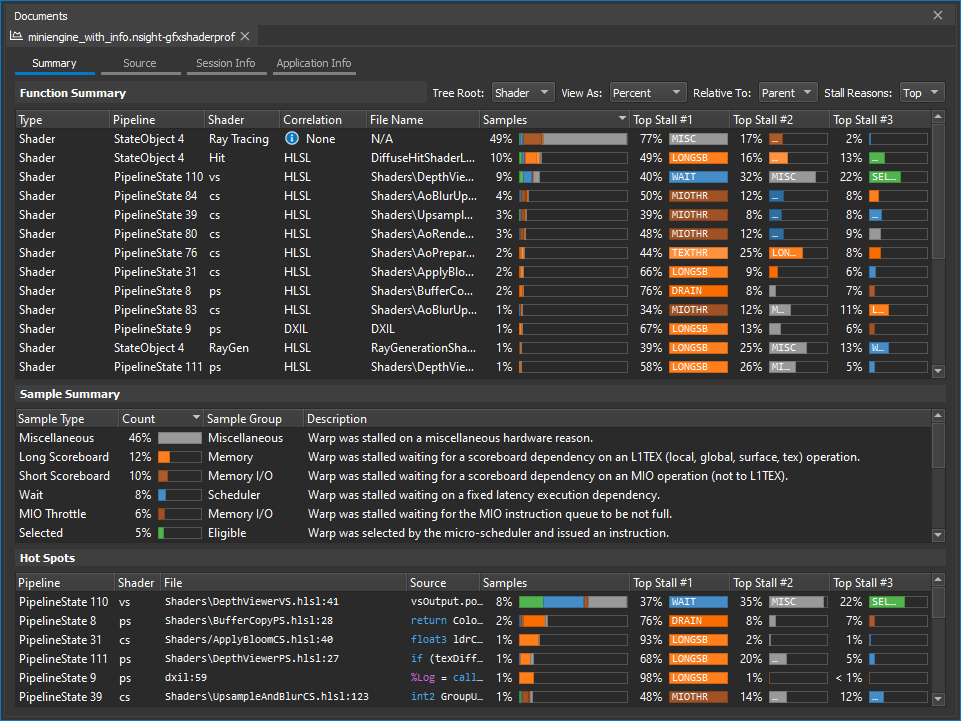This screenshot has width=961, height=721.
Task: Expand the View As Percent dropdown
Action: (x=648, y=93)
